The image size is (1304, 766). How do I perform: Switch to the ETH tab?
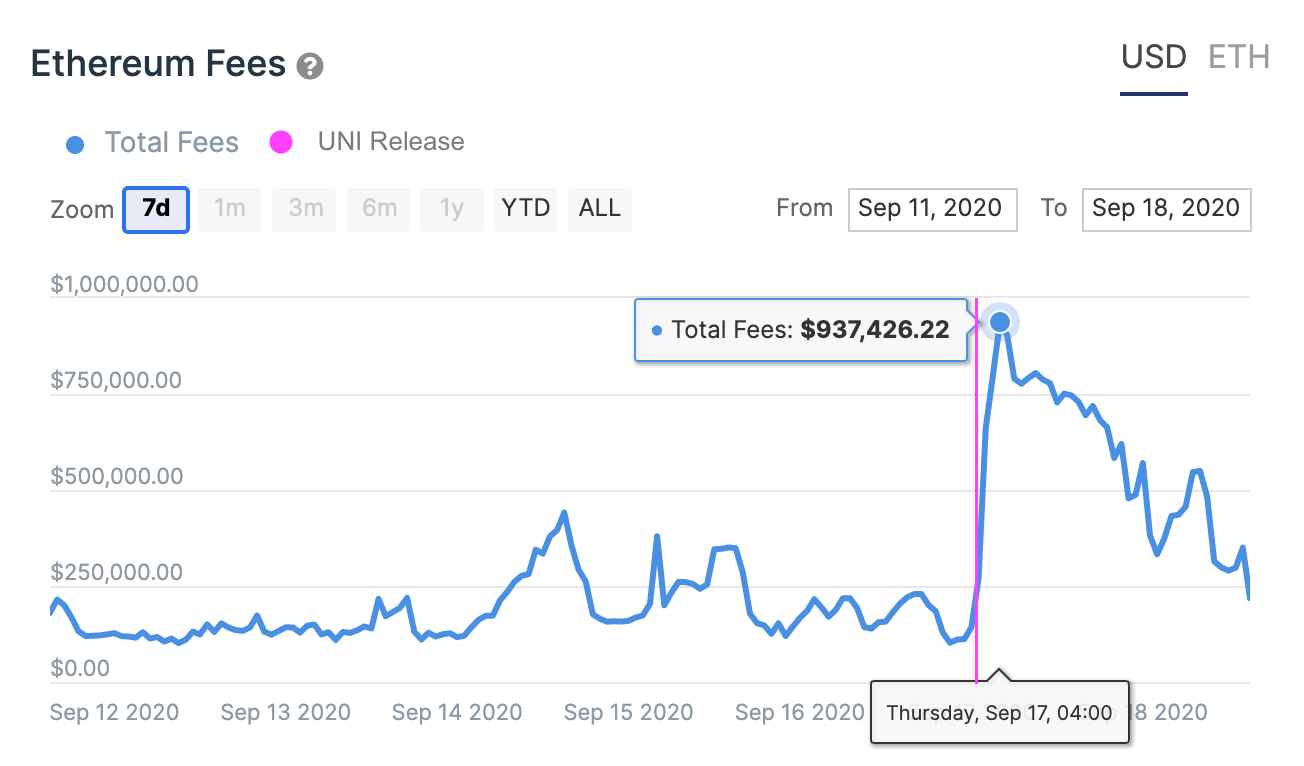pos(1239,57)
